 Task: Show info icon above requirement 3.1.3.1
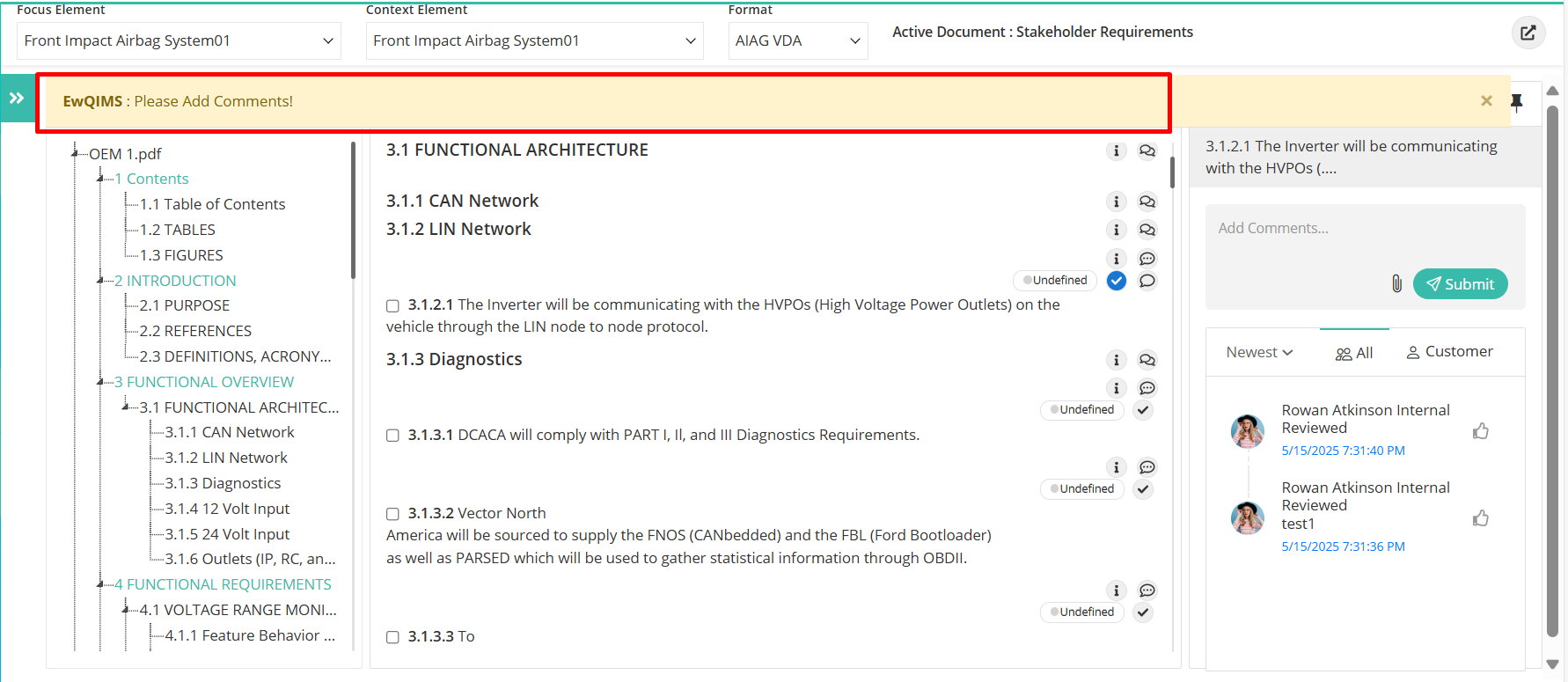click(x=1117, y=388)
